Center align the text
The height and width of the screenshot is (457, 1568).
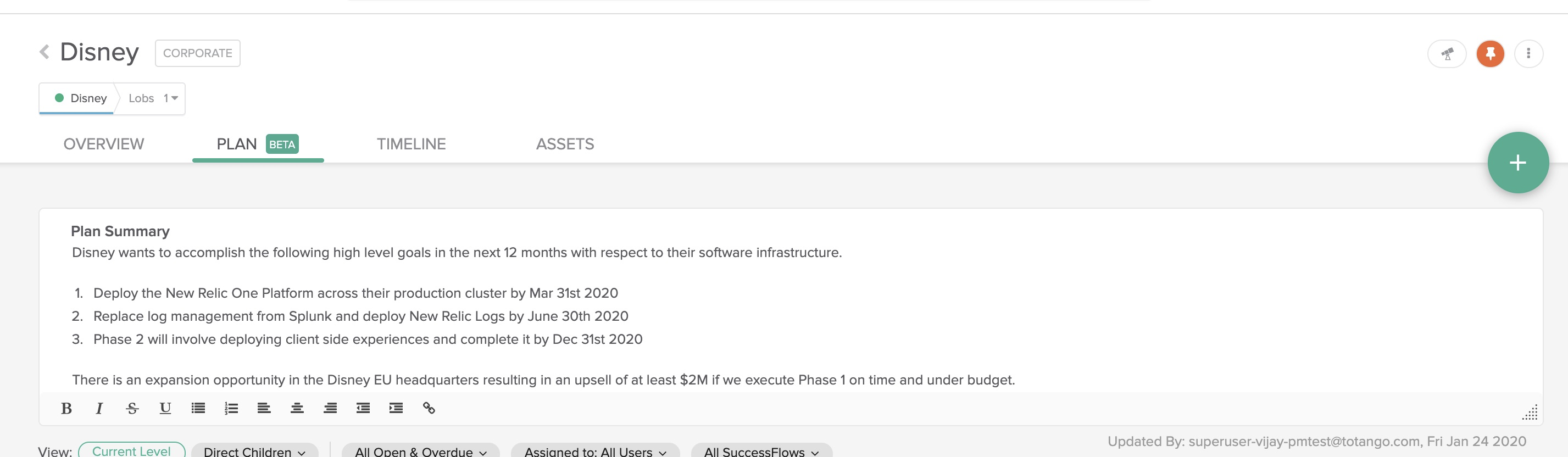297,408
